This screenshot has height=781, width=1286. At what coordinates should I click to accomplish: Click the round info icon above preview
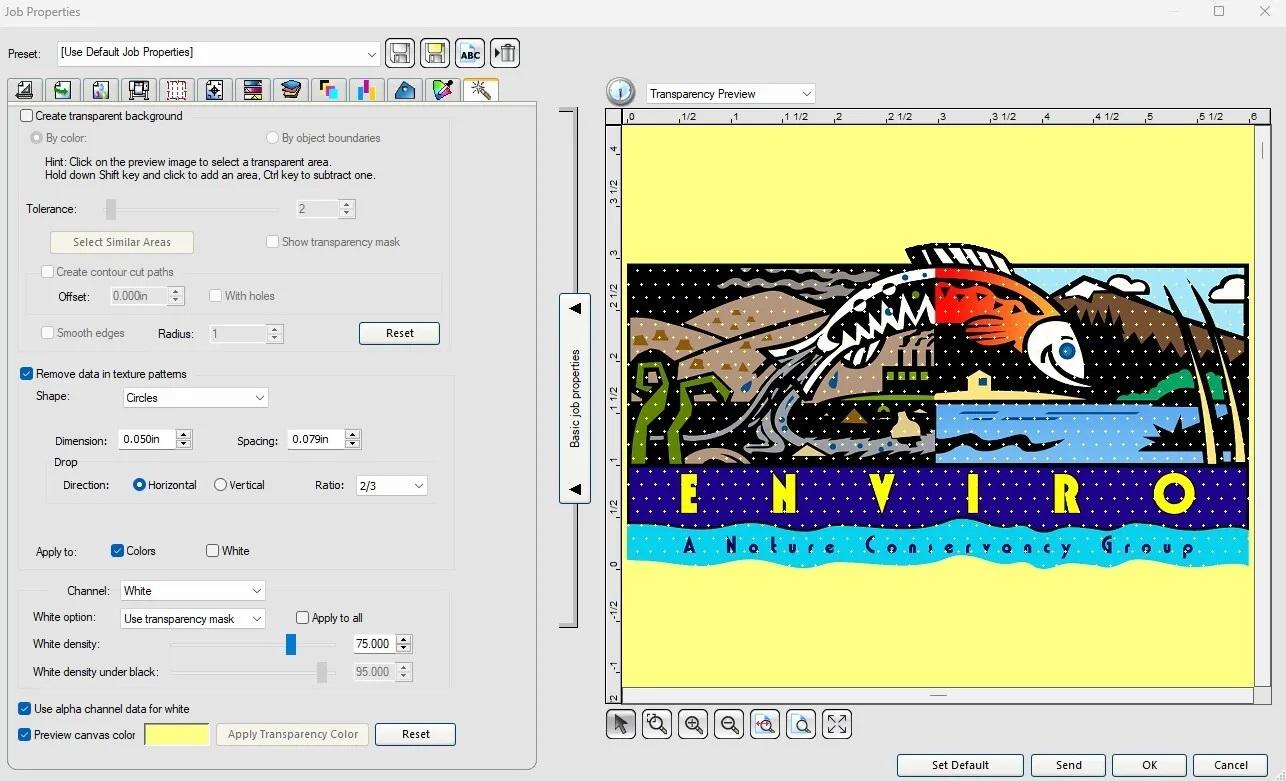point(621,93)
